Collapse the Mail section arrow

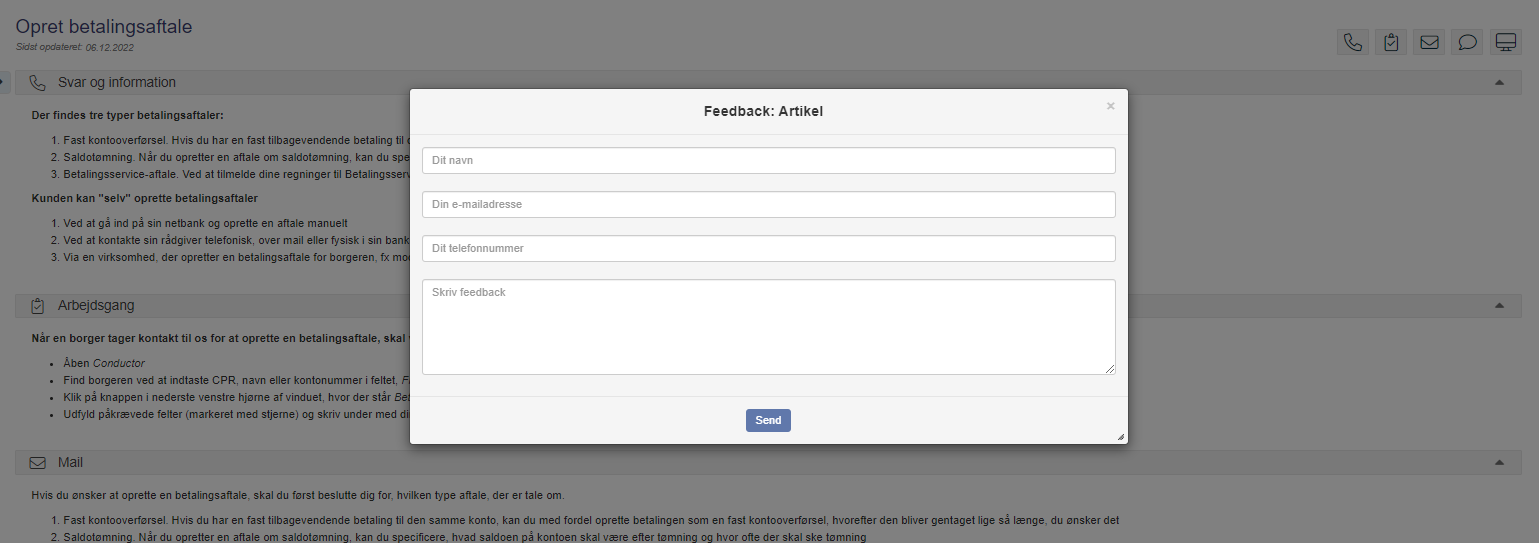pyautogui.click(x=1499, y=463)
